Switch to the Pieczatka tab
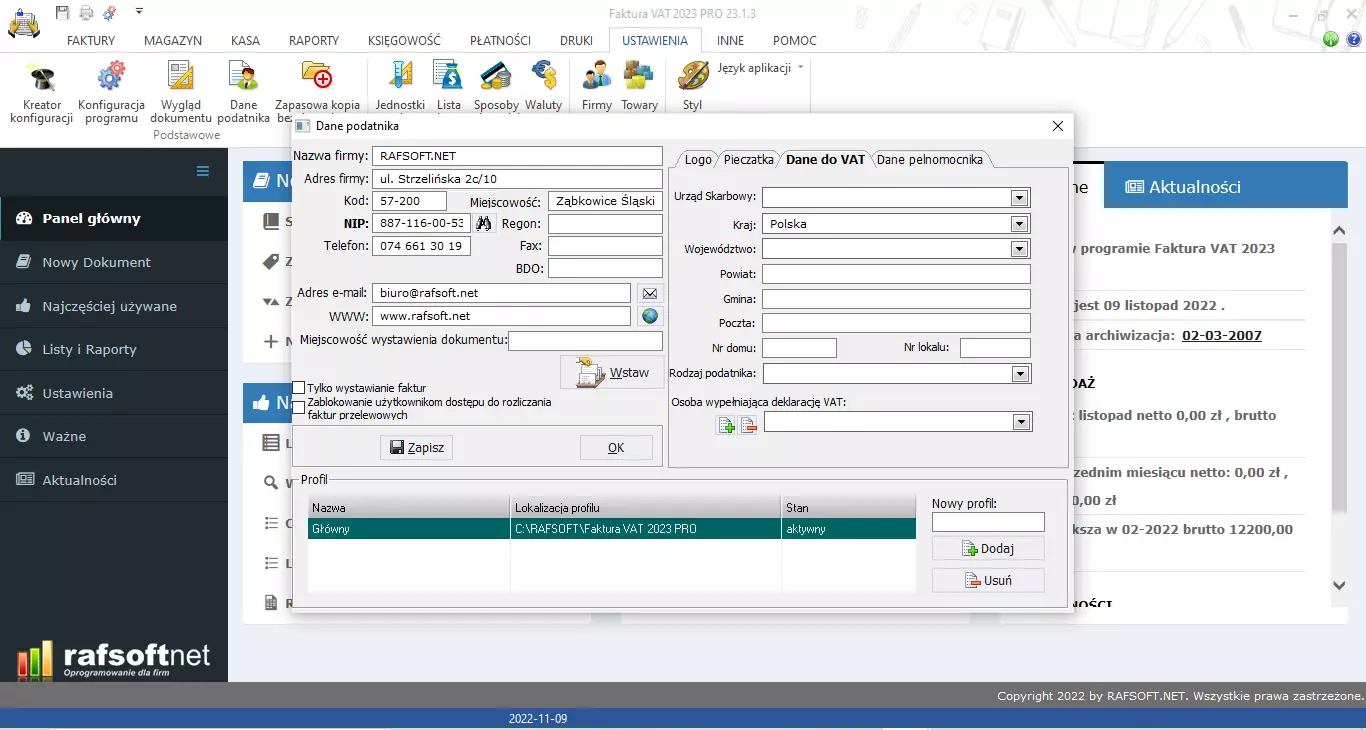The width and height of the screenshot is (1366, 730). [x=748, y=160]
